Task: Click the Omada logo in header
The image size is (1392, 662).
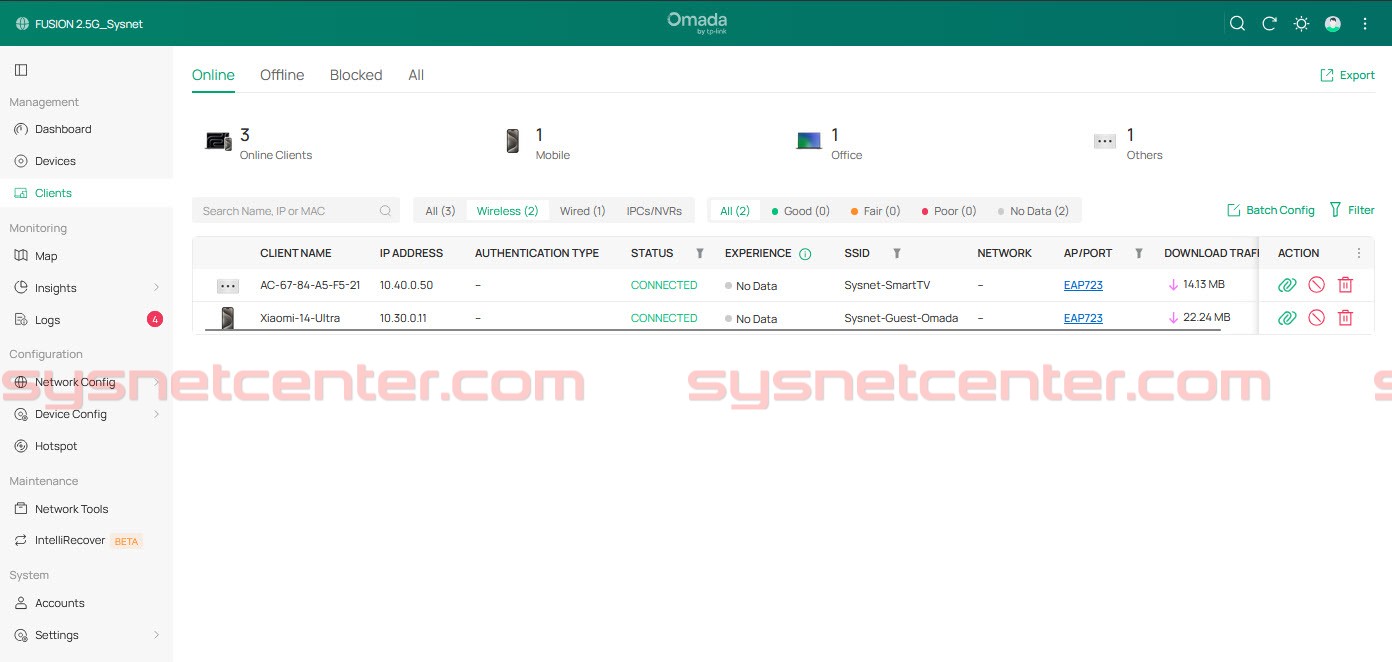Action: (x=697, y=23)
